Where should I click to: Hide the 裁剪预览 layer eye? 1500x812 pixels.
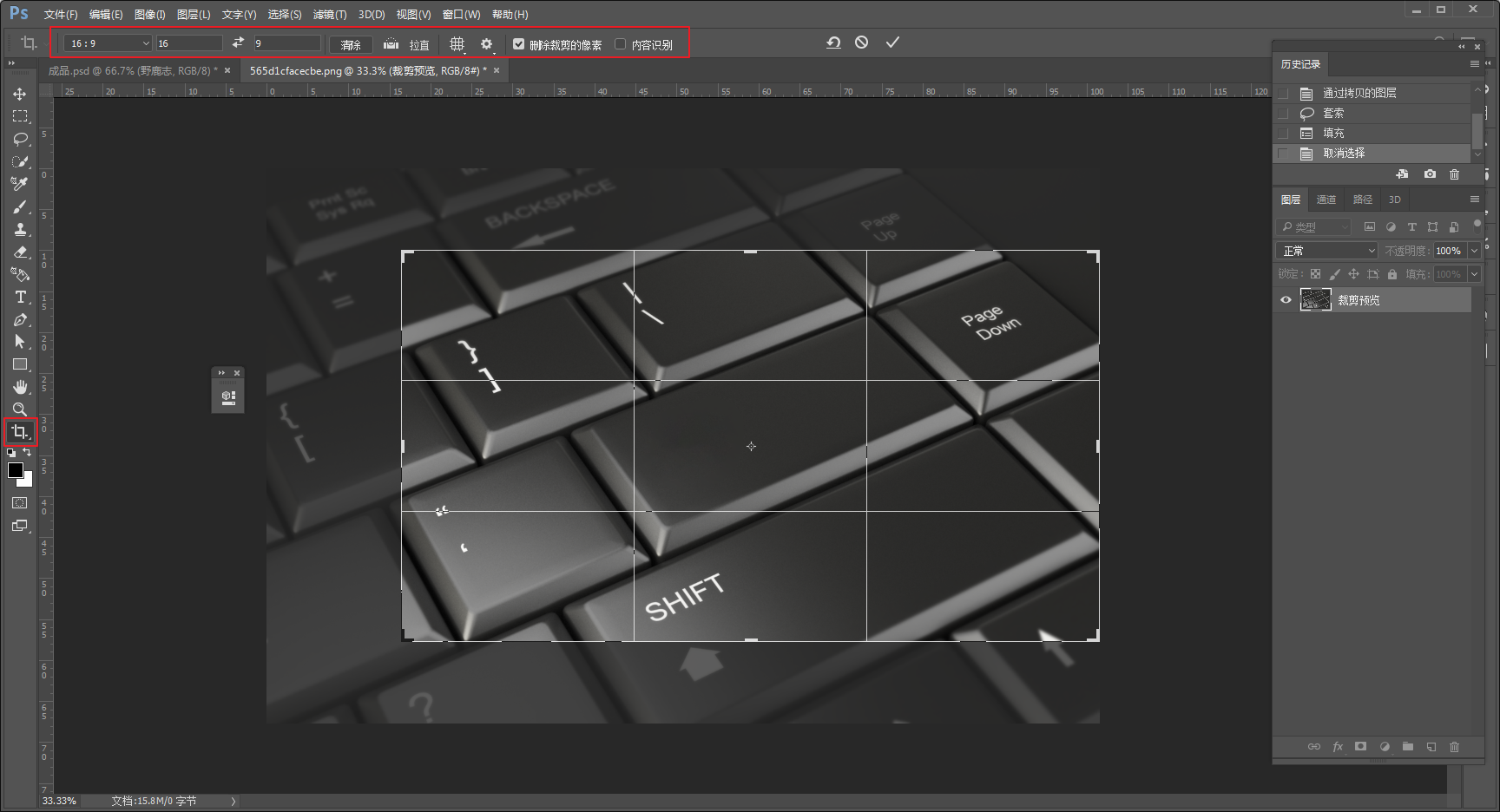point(1286,300)
